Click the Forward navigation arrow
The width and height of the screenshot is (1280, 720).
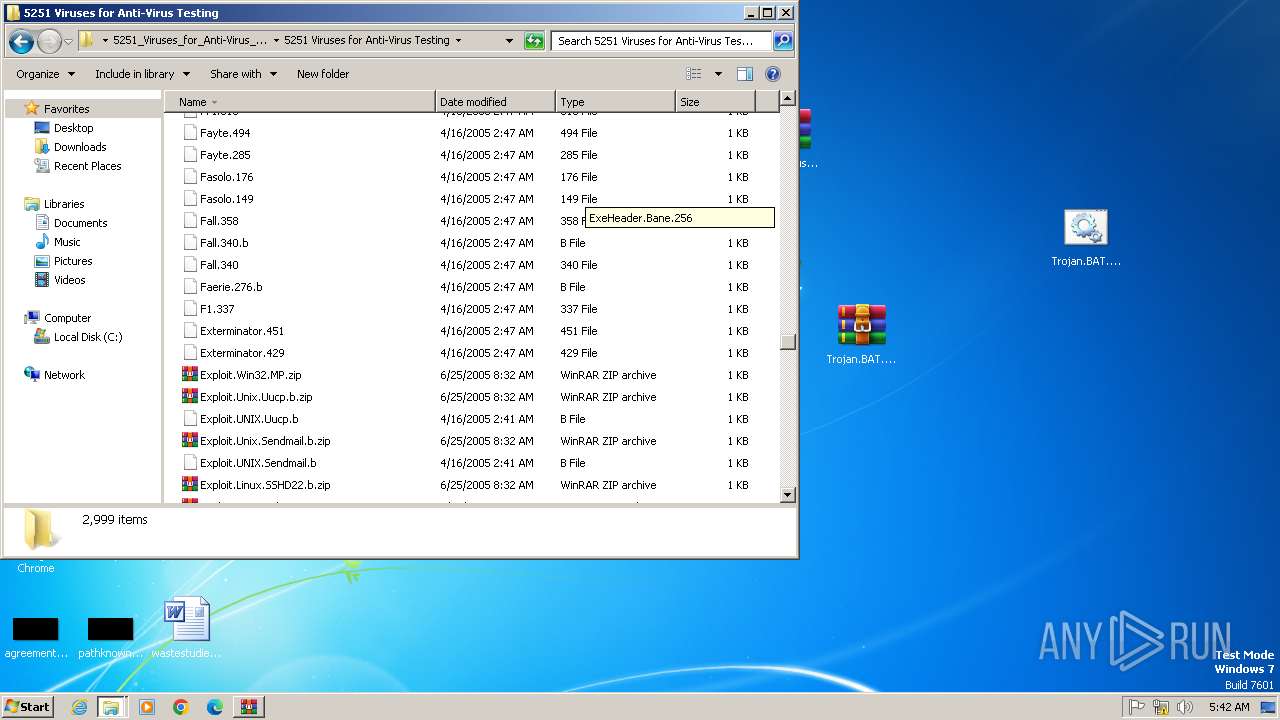49,41
